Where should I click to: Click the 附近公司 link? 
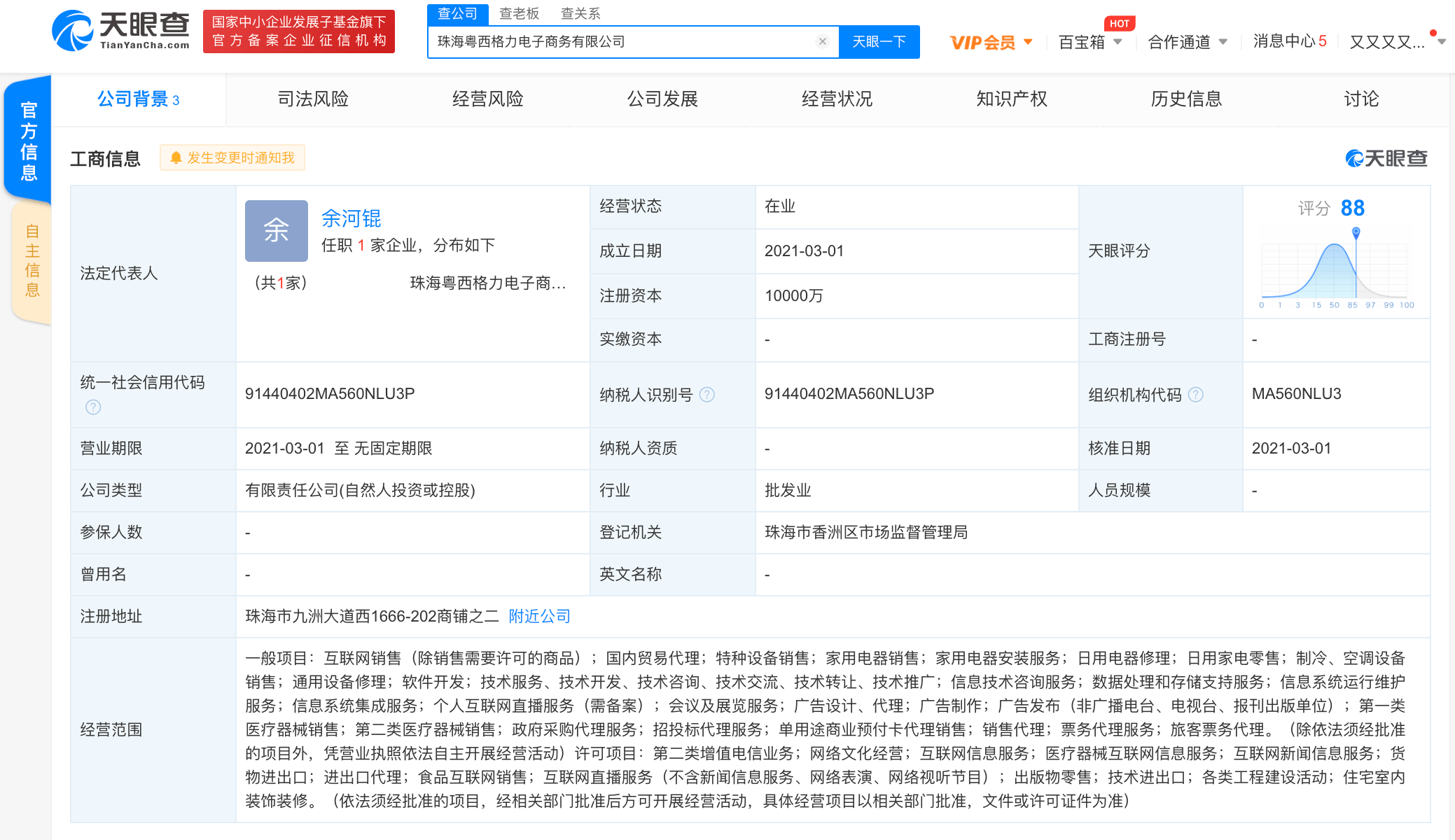click(x=539, y=616)
